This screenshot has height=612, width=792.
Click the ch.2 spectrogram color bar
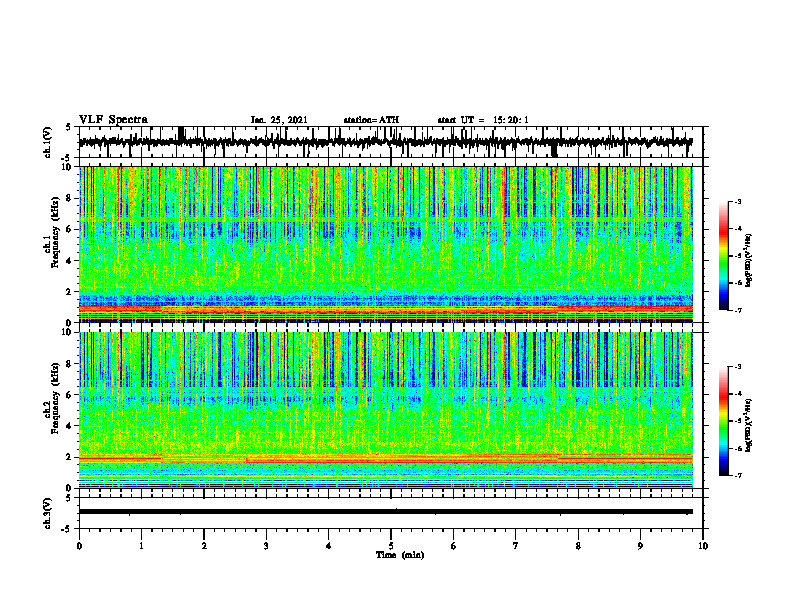coord(723,421)
